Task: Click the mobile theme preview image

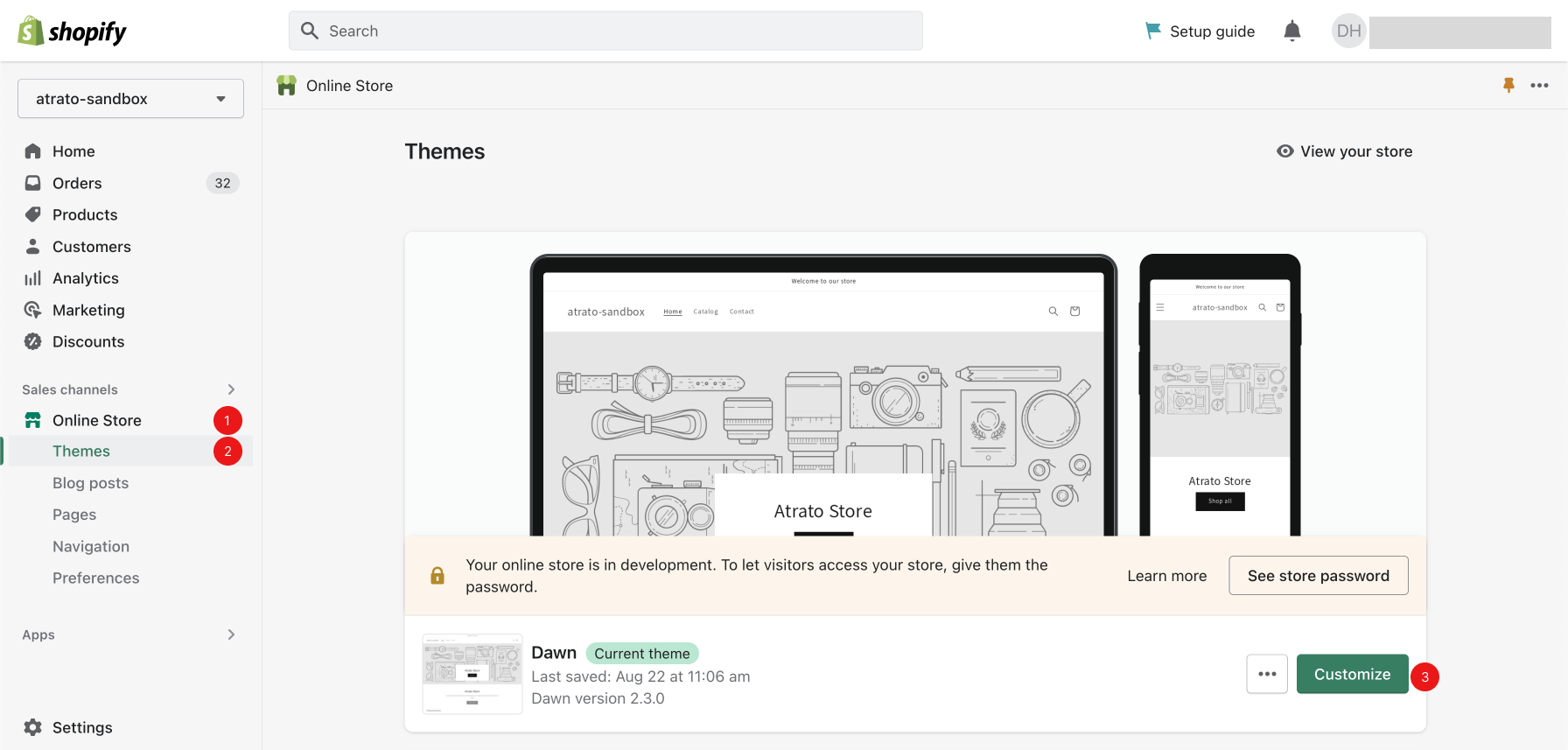Action: [1220, 395]
